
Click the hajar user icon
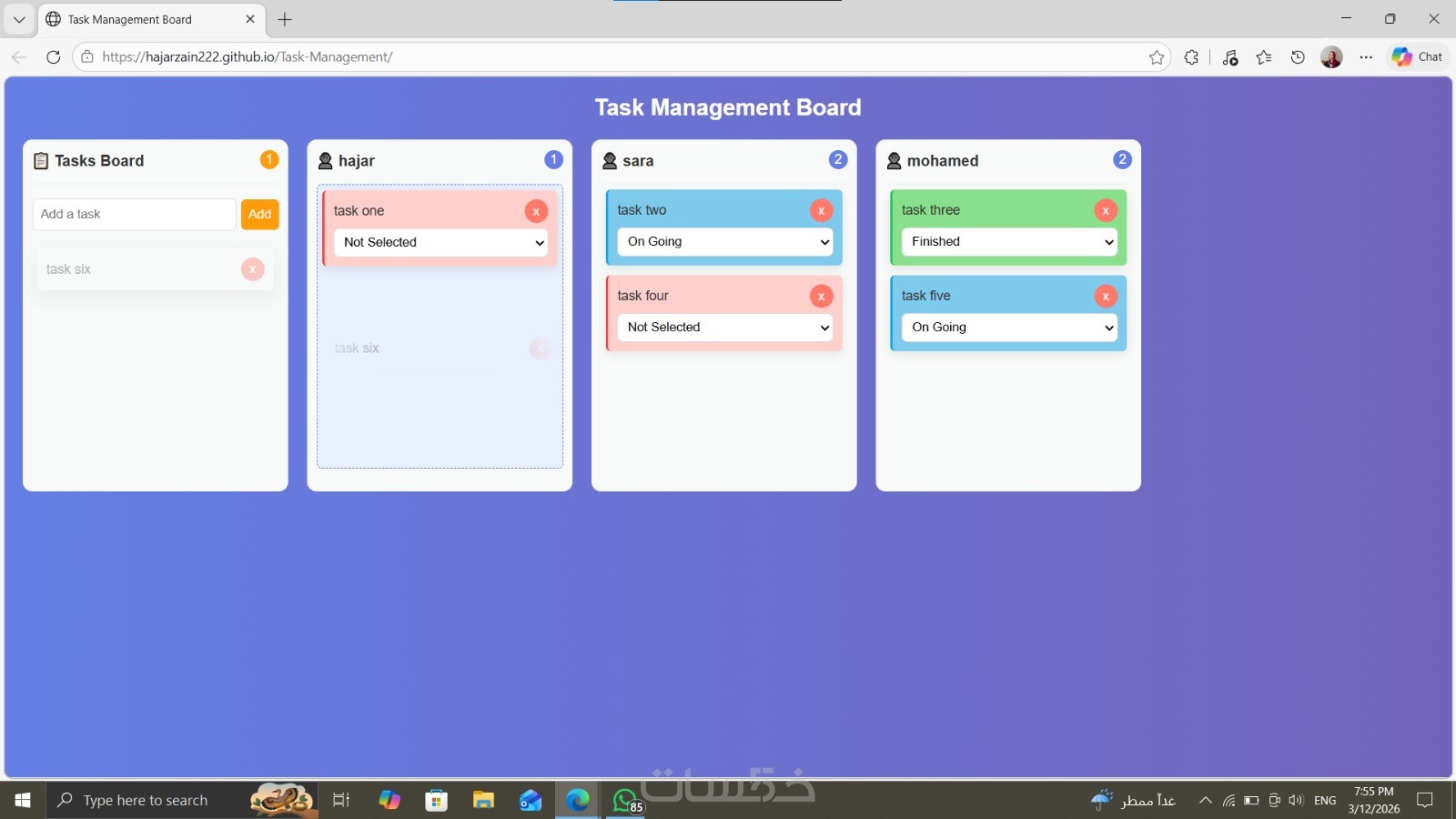[x=325, y=161]
